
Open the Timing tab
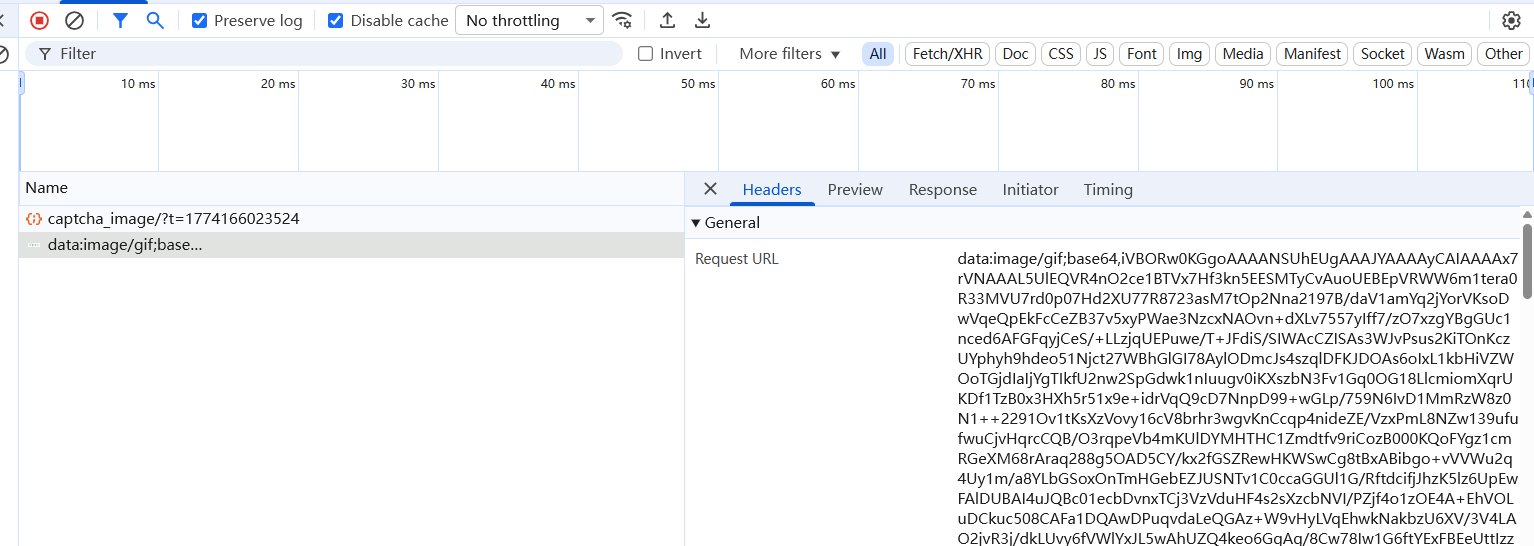(x=1108, y=189)
